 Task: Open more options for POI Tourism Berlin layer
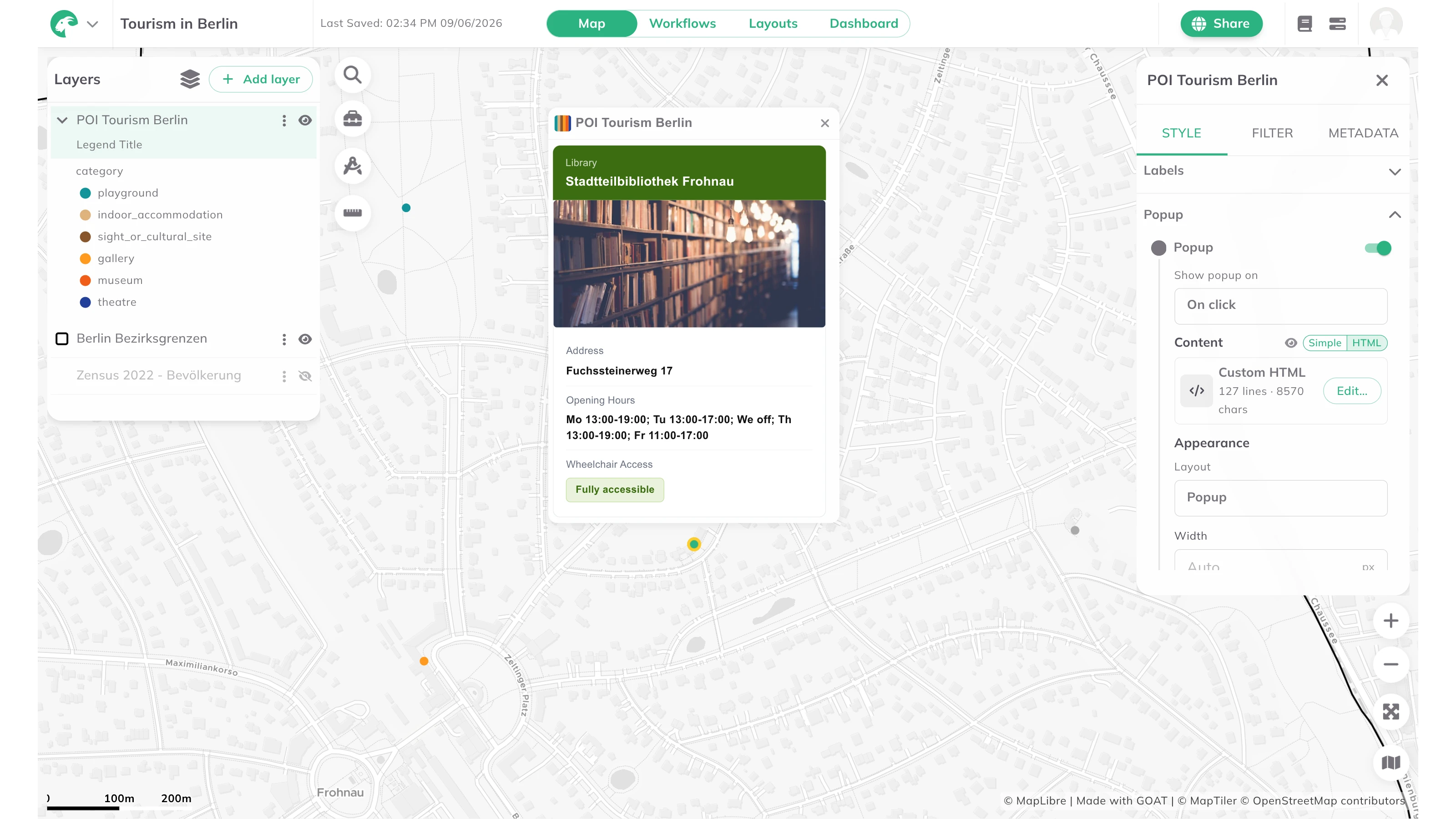[x=284, y=121]
